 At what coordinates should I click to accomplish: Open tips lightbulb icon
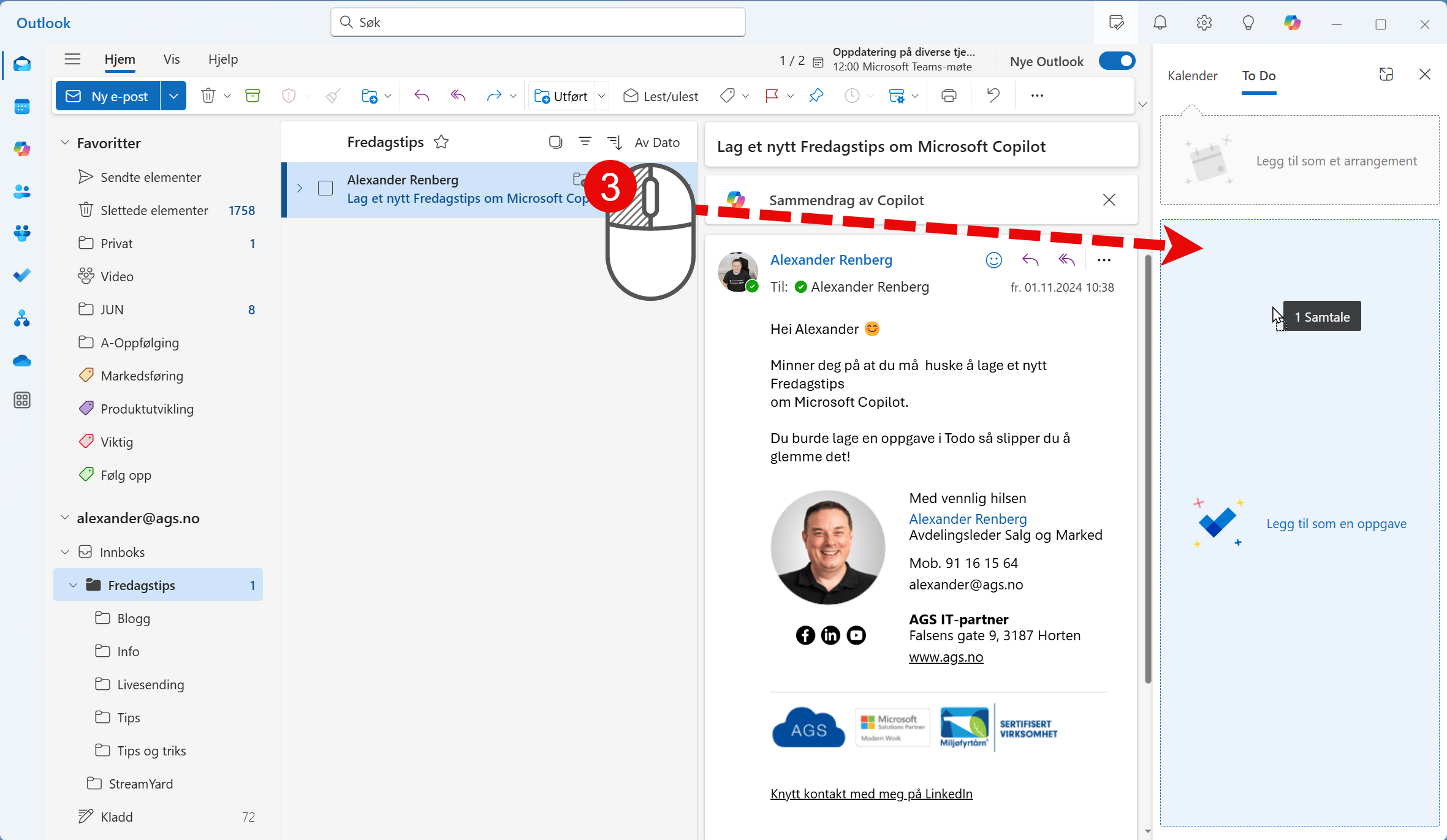click(x=1248, y=23)
